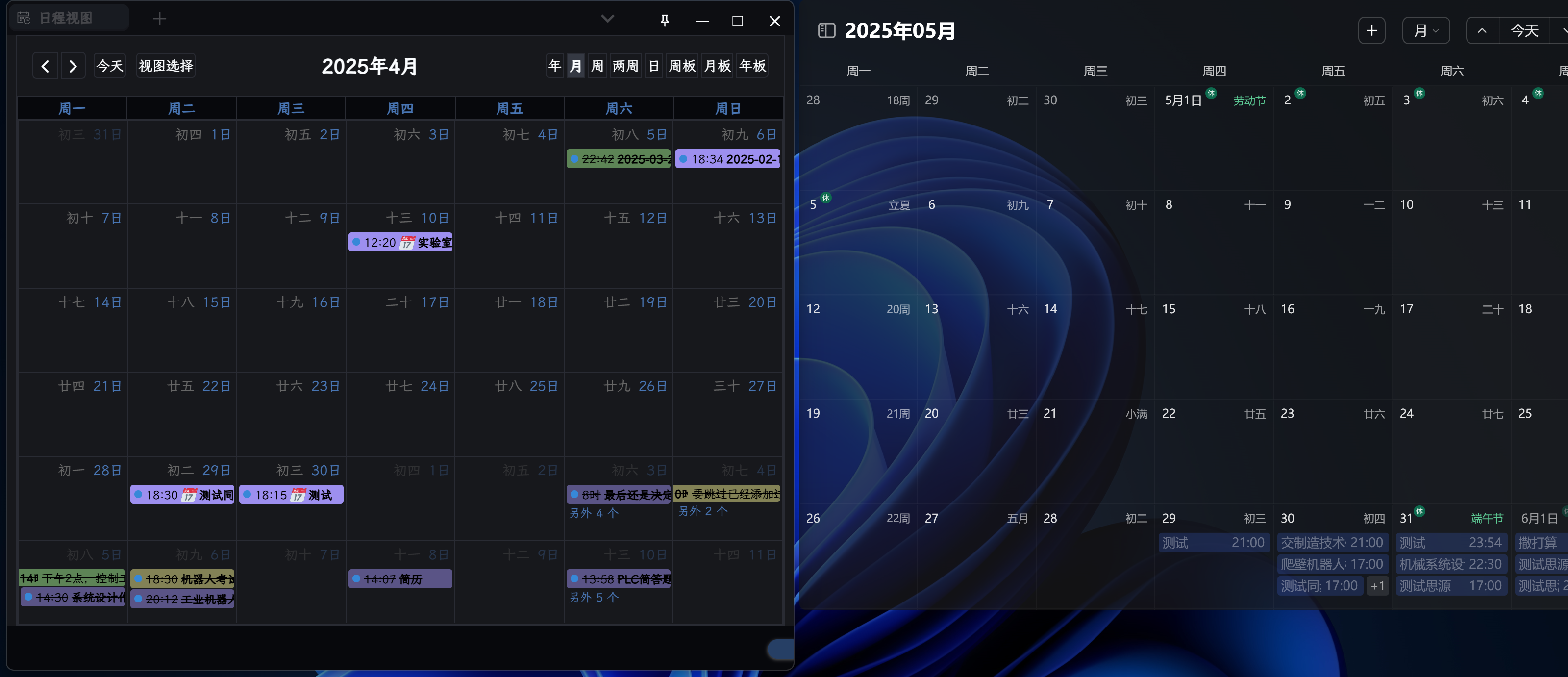Toggle the status dot on 14:07 简历 event
The height and width of the screenshot is (677, 1568).
(356, 578)
